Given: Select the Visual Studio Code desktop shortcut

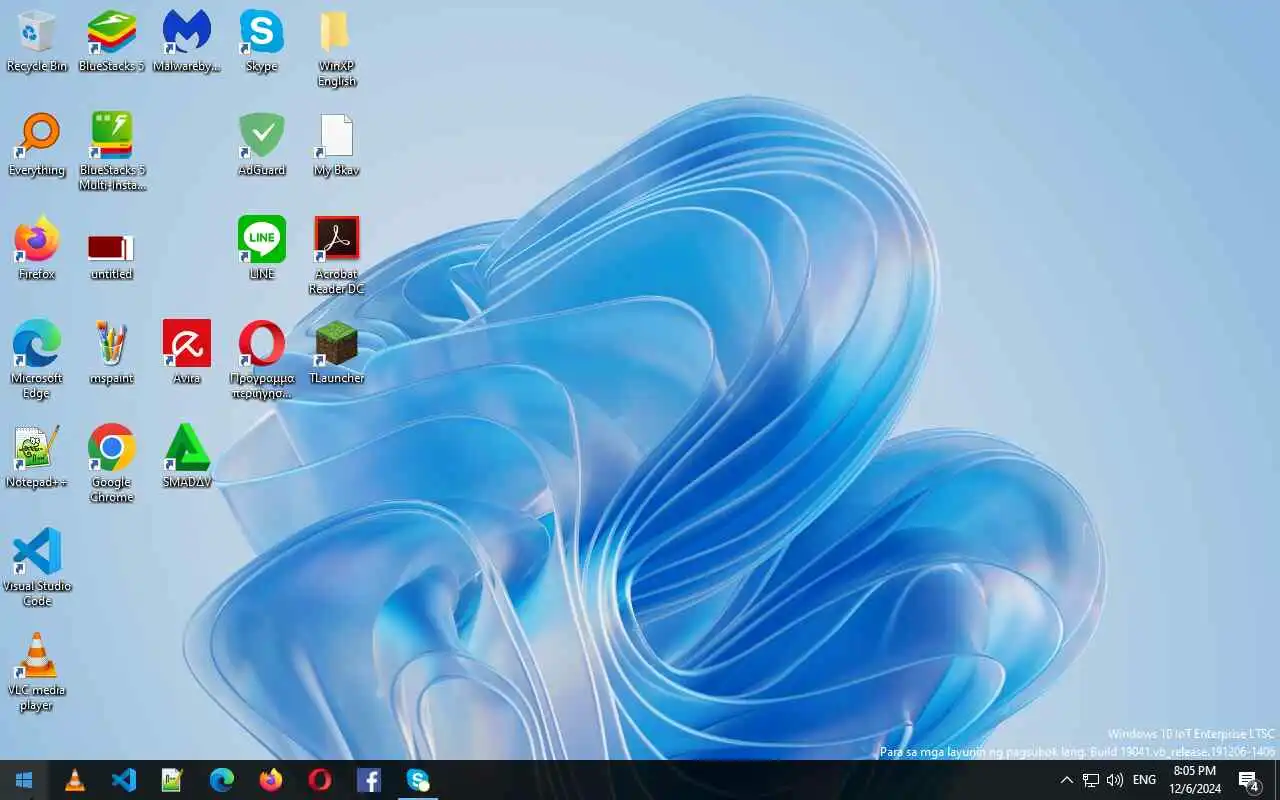Looking at the screenshot, I should tap(37, 568).
